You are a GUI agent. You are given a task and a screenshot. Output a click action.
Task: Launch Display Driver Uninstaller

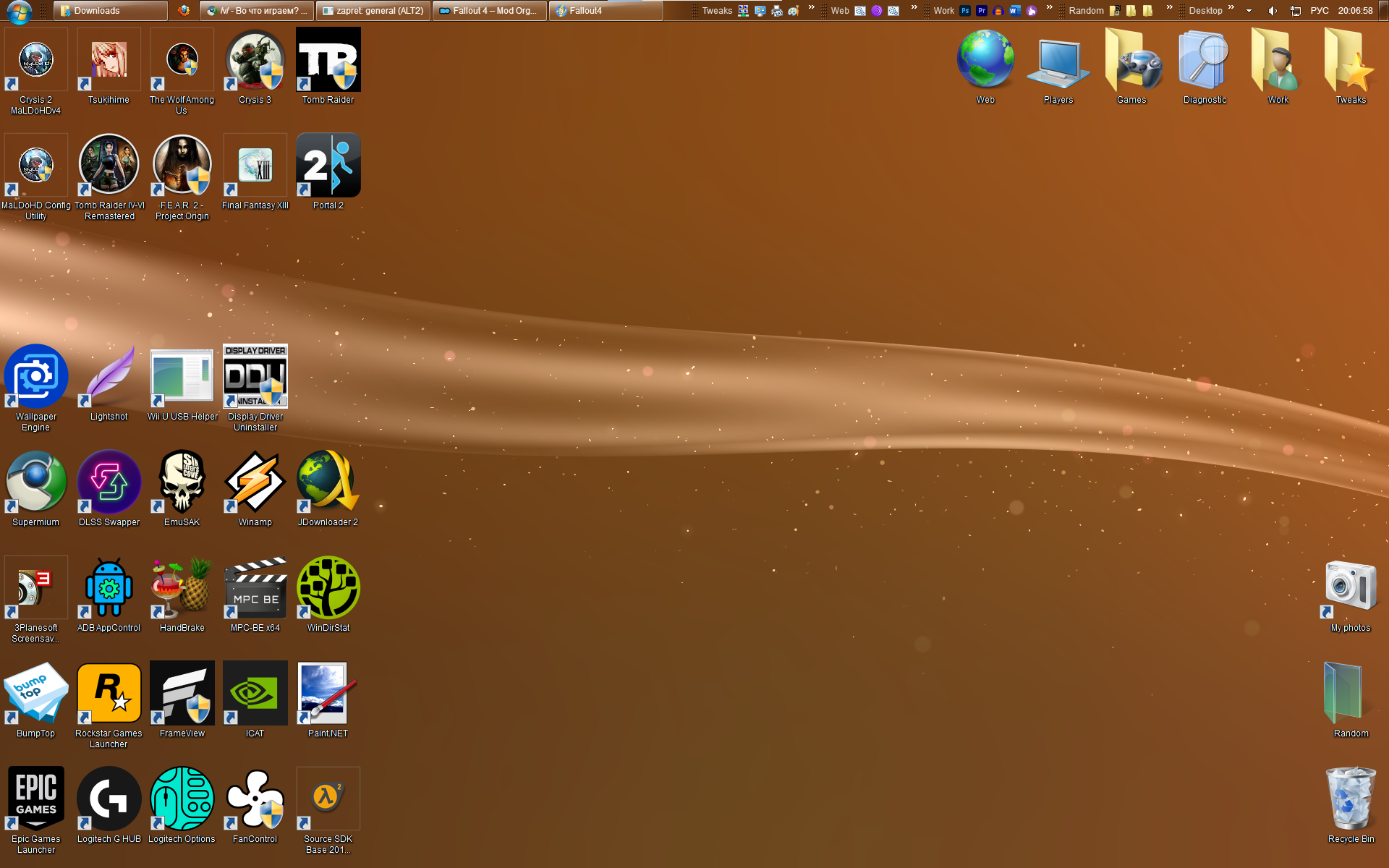(x=255, y=377)
